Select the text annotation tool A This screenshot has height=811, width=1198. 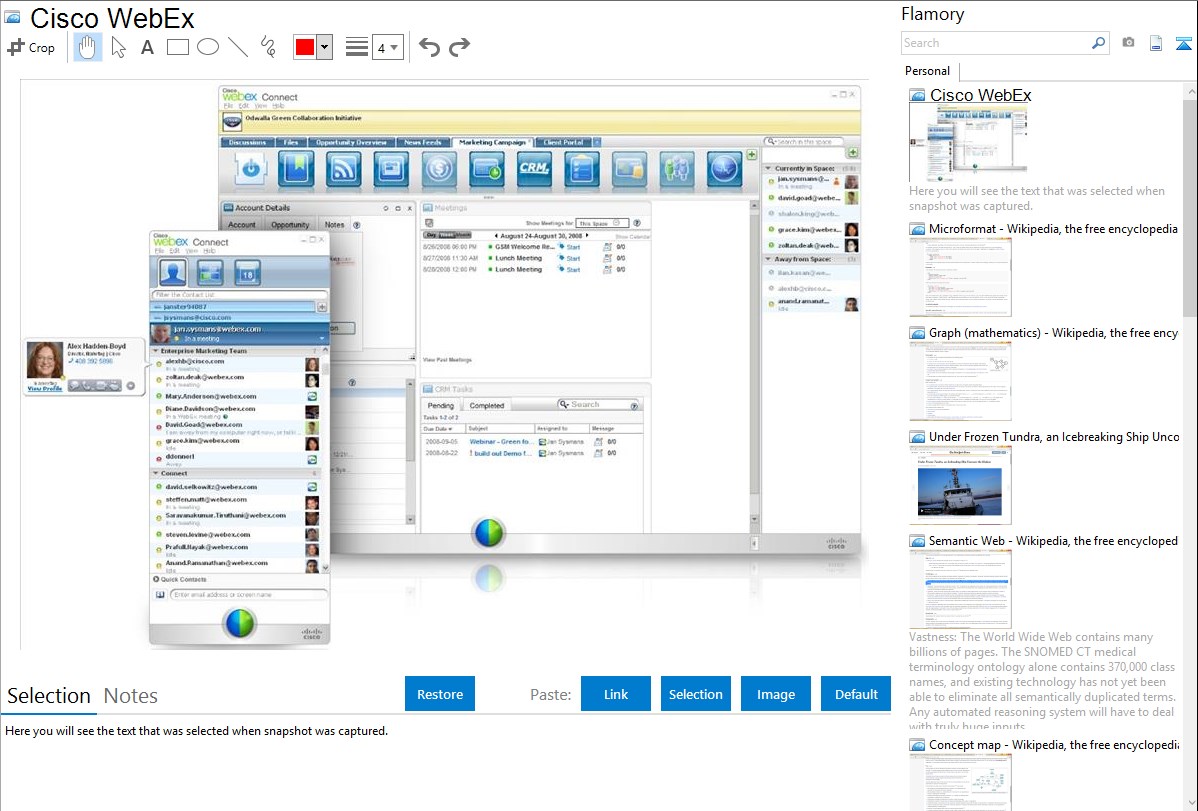coord(147,47)
